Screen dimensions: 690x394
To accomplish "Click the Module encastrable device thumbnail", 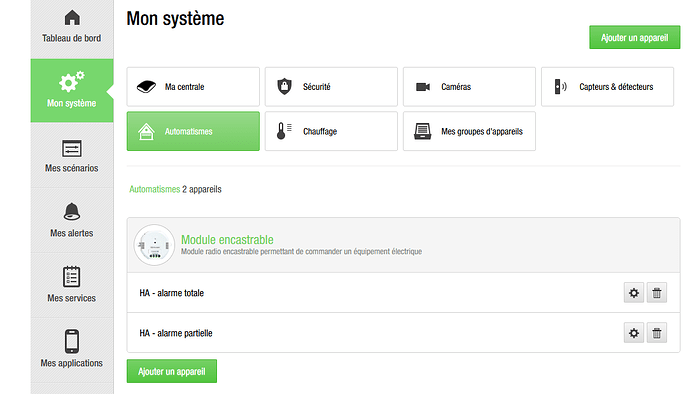I will coord(154,245).
